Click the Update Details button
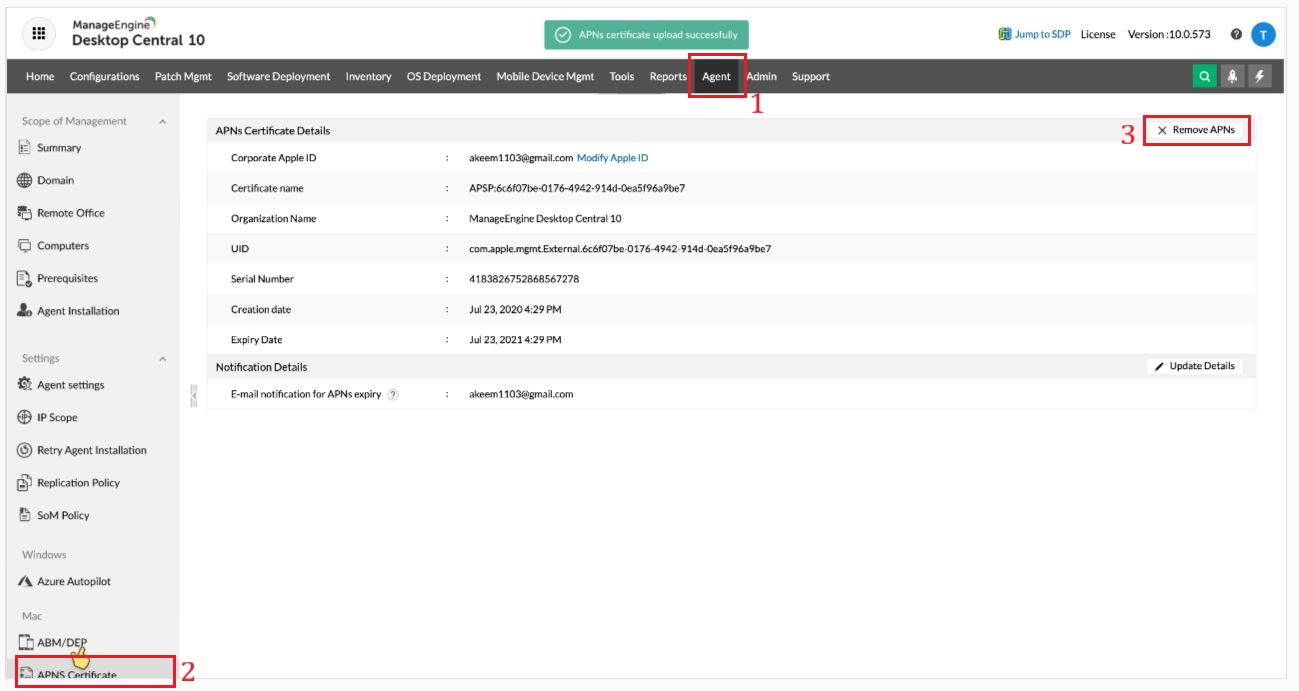Screen dimensions: 1299x691 [1195, 366]
